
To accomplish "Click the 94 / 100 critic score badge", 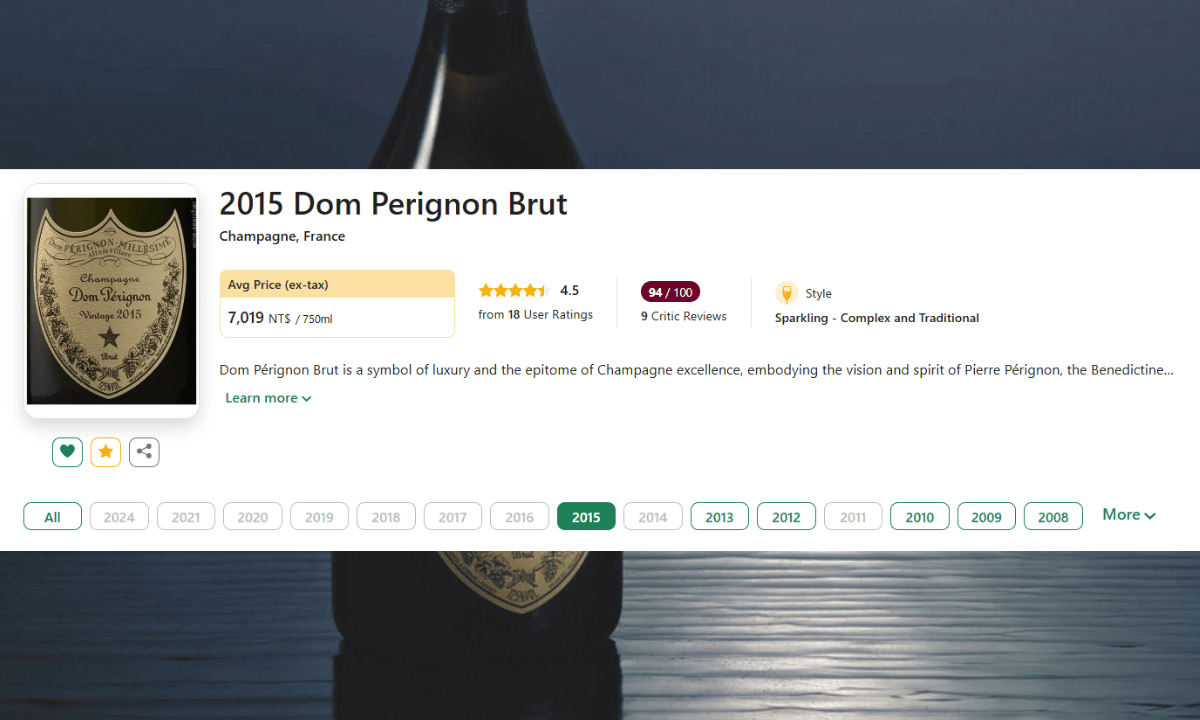I will click(x=670, y=292).
